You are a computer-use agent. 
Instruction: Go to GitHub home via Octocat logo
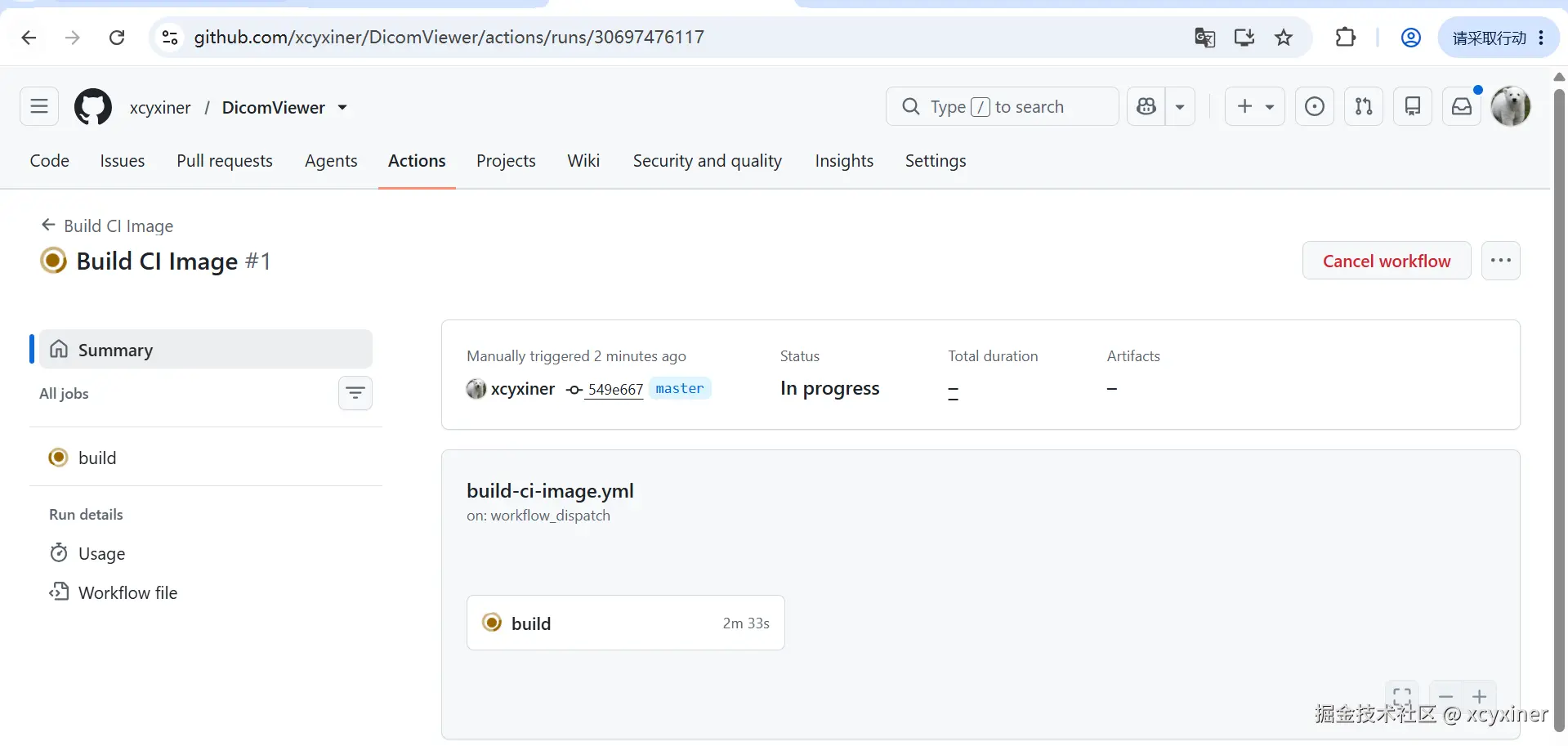click(93, 107)
